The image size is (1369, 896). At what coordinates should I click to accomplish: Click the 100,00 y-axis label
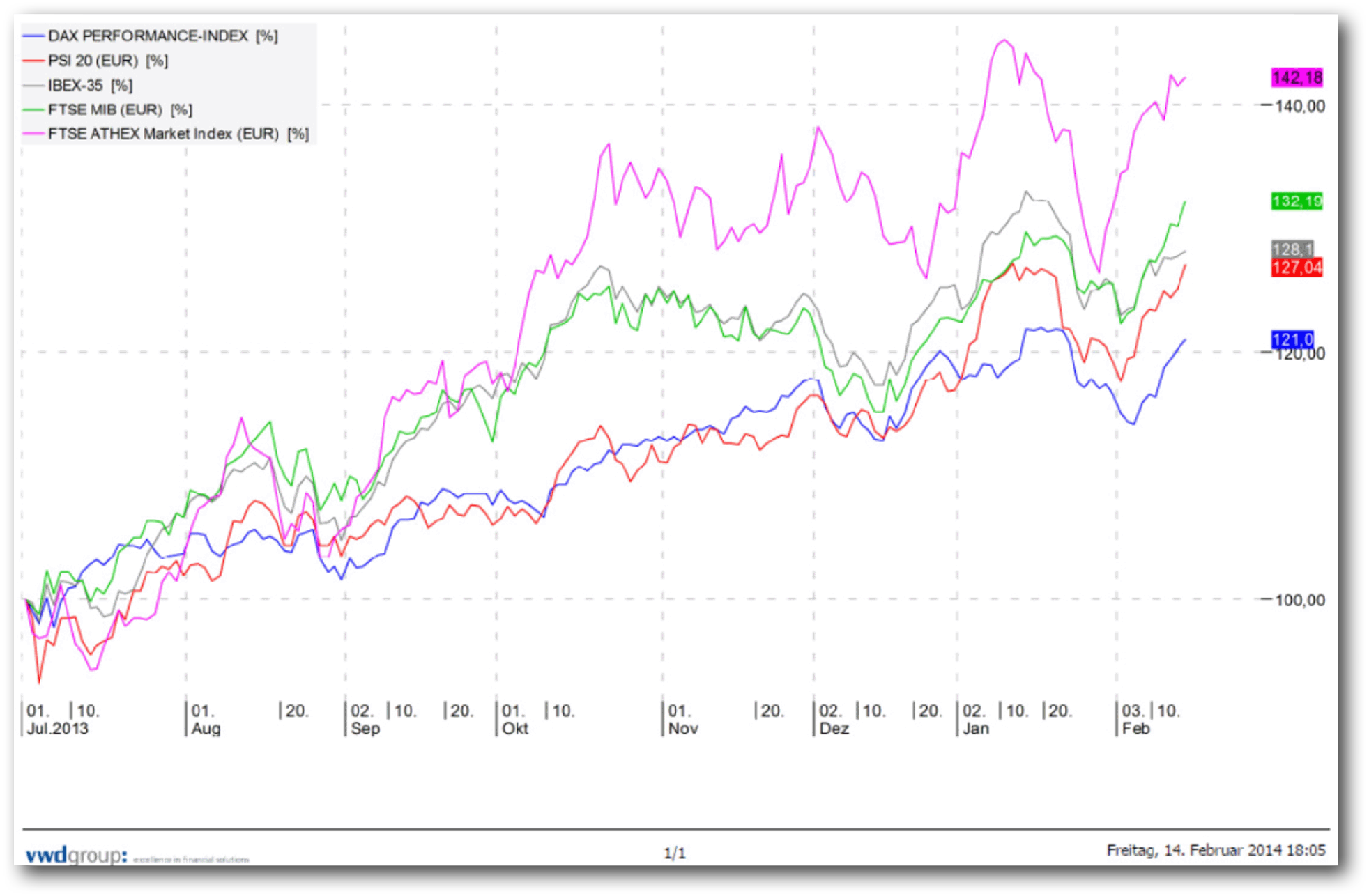[x=1300, y=600]
